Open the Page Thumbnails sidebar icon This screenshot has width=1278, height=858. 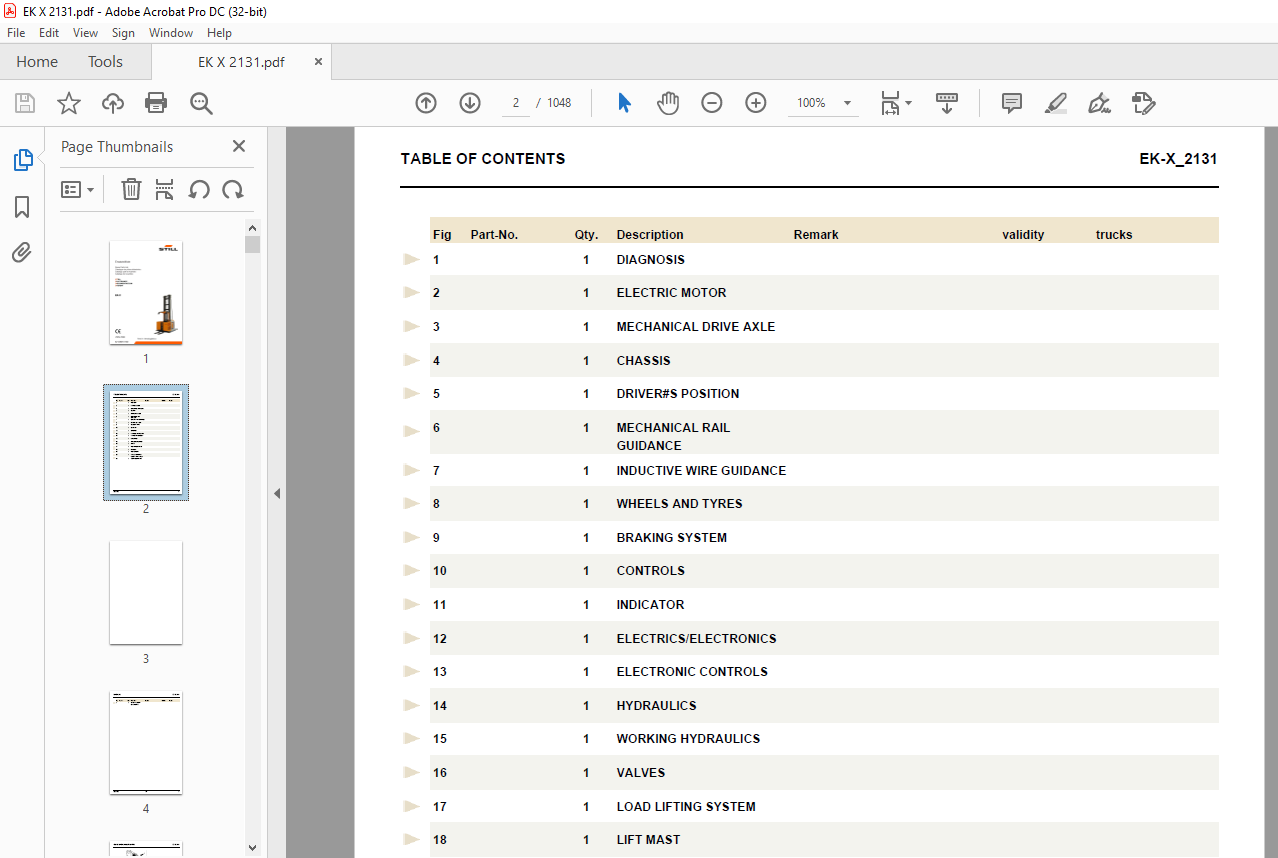(x=22, y=160)
